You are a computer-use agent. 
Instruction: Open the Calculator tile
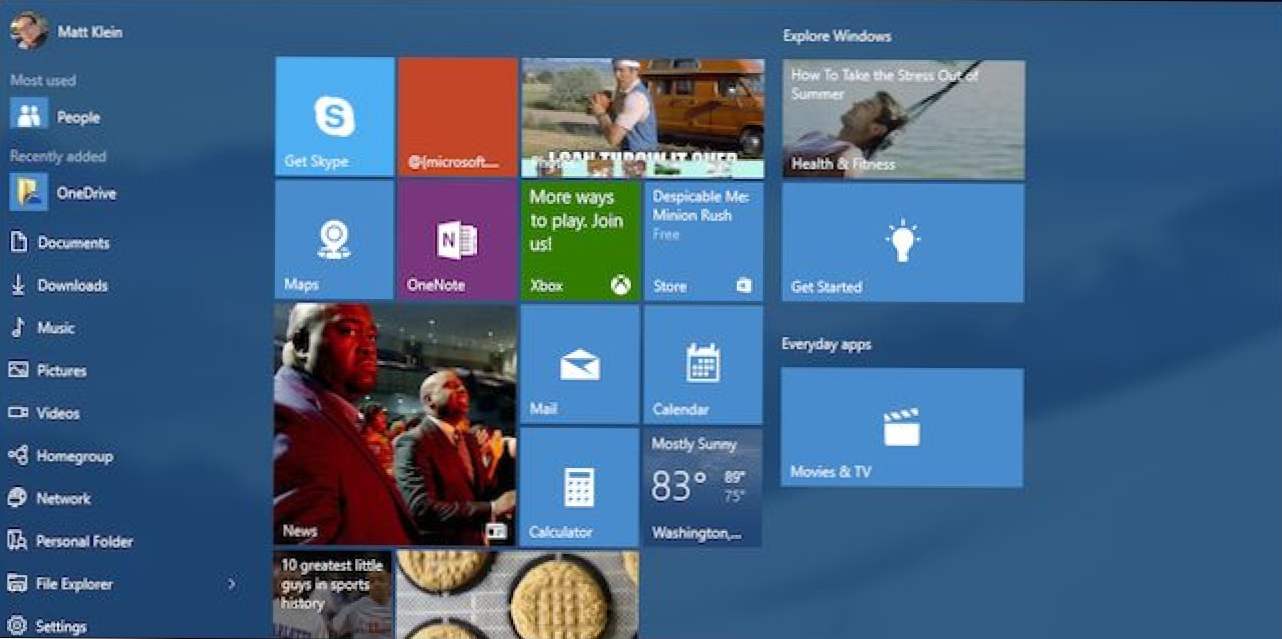point(579,488)
